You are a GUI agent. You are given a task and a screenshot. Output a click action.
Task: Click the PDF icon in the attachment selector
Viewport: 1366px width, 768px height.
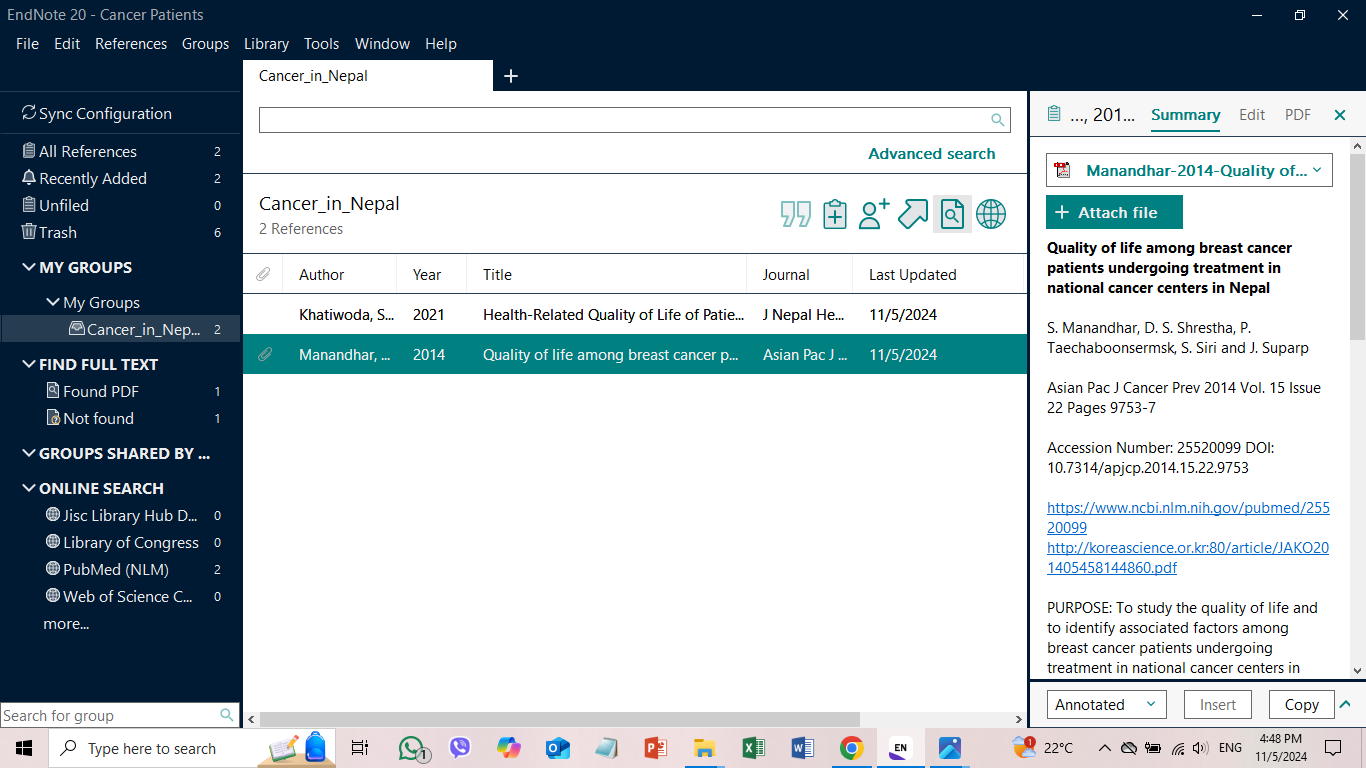pos(1063,170)
